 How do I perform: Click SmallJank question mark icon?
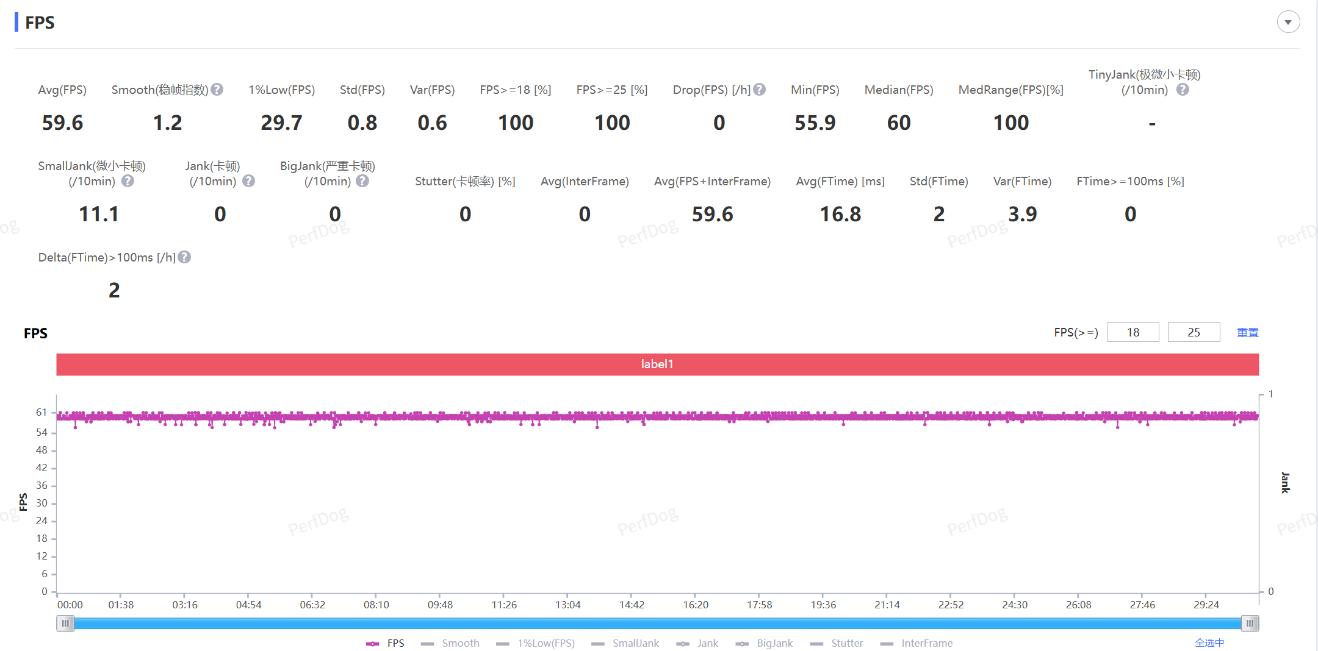[127, 182]
